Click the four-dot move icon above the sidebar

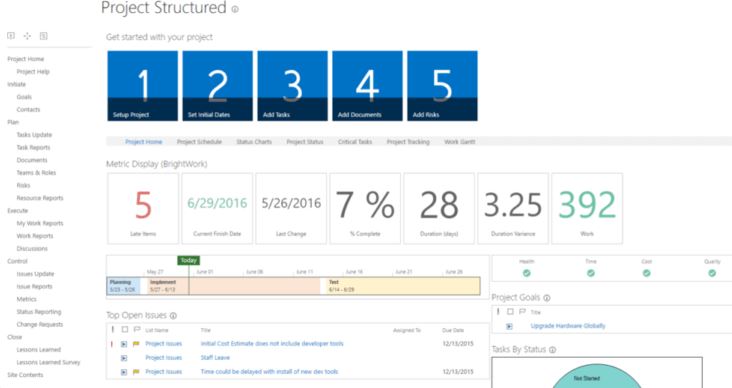(x=27, y=36)
